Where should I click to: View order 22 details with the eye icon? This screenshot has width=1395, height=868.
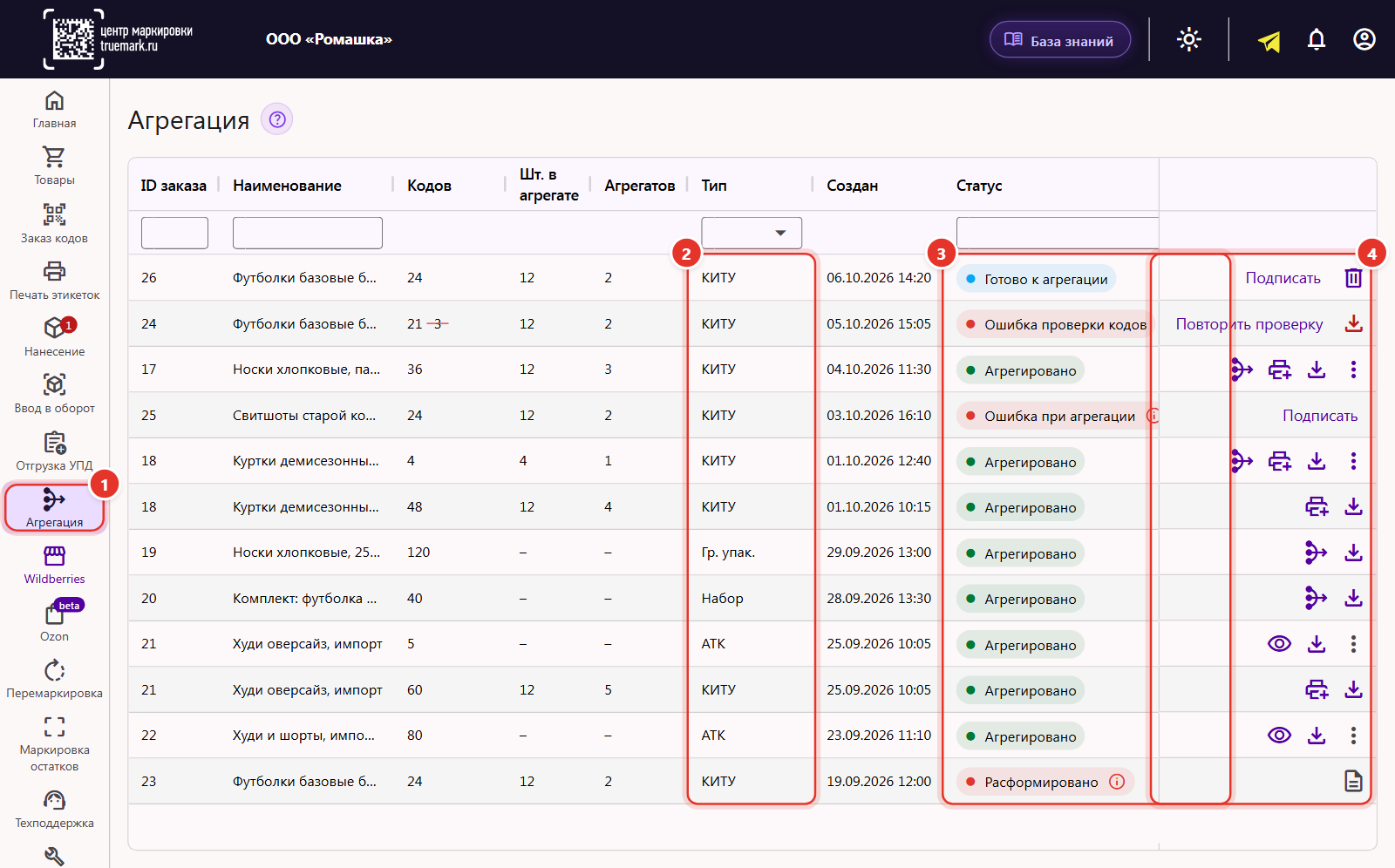coord(1279,736)
